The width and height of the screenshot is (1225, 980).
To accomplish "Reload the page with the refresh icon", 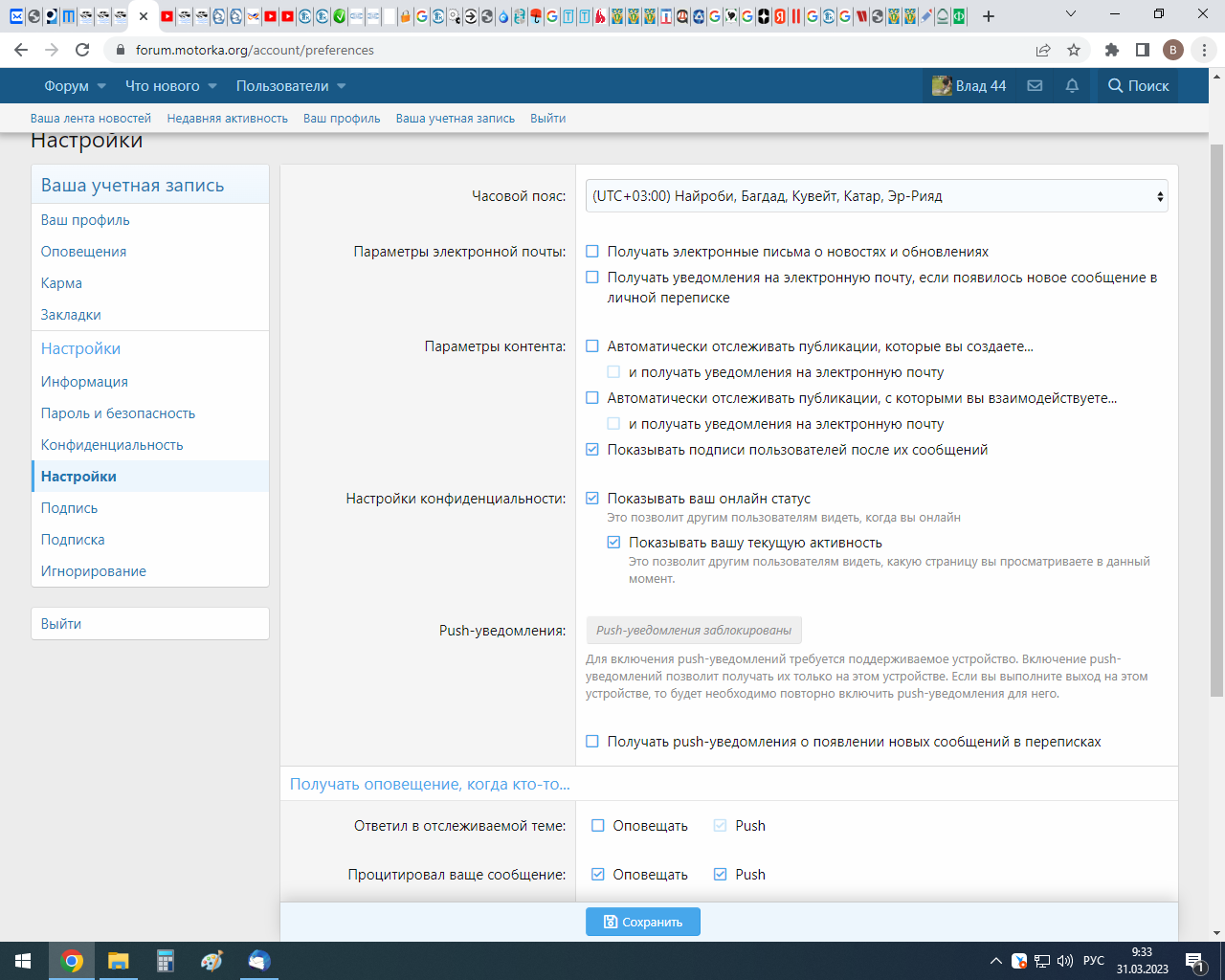I will click(82, 50).
